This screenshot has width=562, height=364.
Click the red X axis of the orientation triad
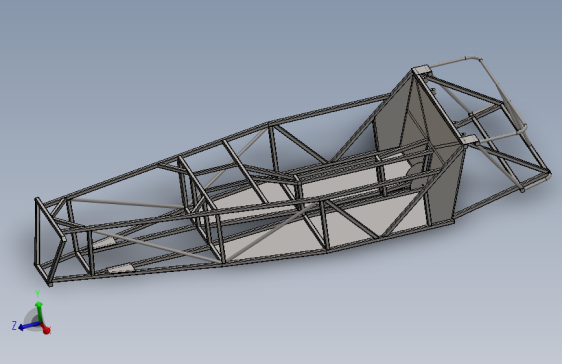[45, 329]
